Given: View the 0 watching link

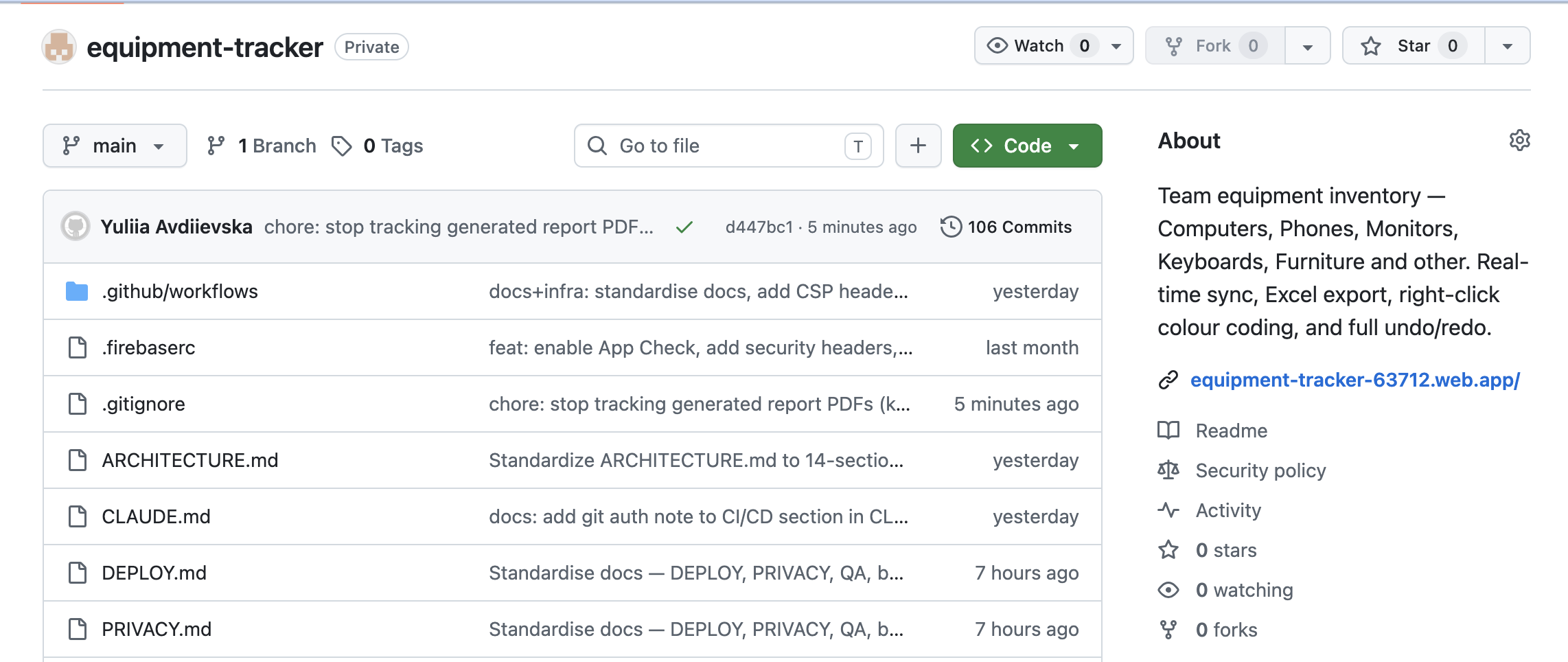Looking at the screenshot, I should coord(1244,590).
